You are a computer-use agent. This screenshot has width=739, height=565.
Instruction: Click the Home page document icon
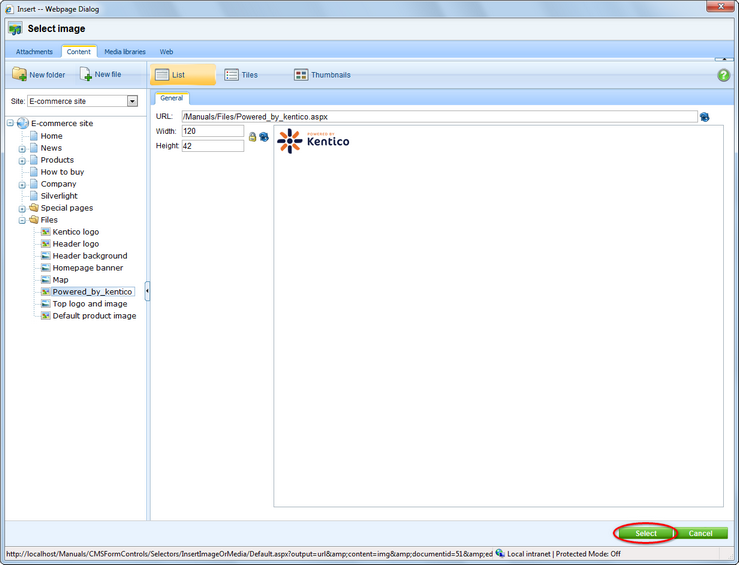click(33, 136)
